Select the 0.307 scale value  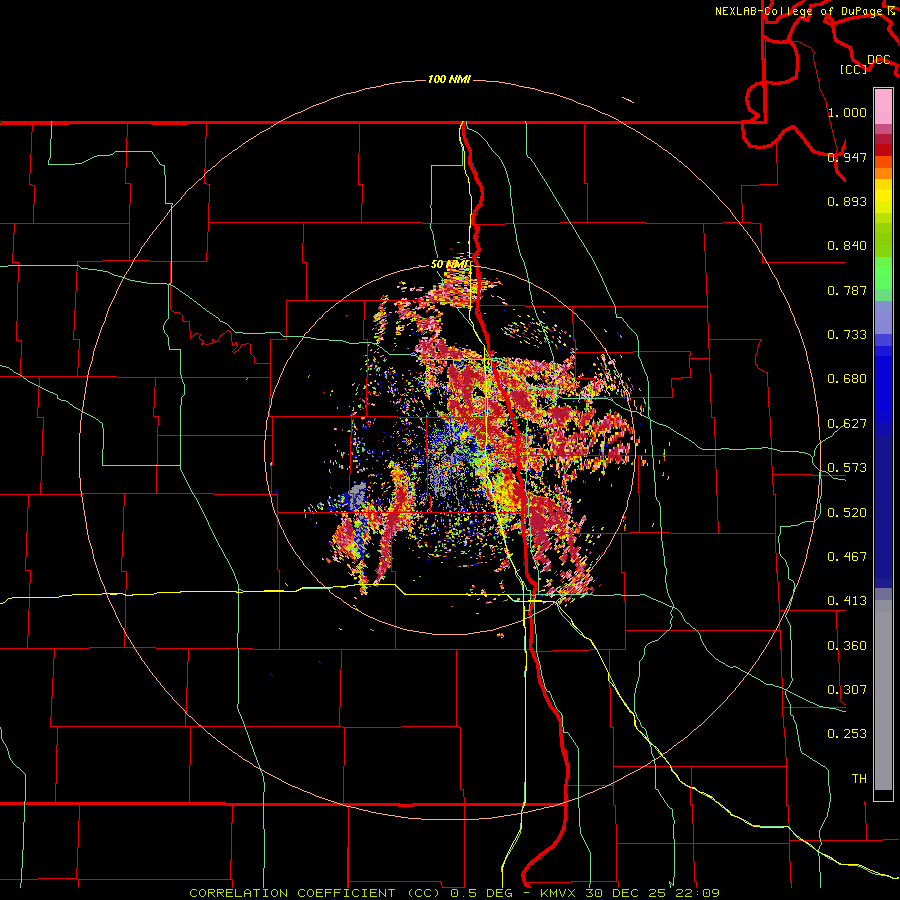coord(847,690)
